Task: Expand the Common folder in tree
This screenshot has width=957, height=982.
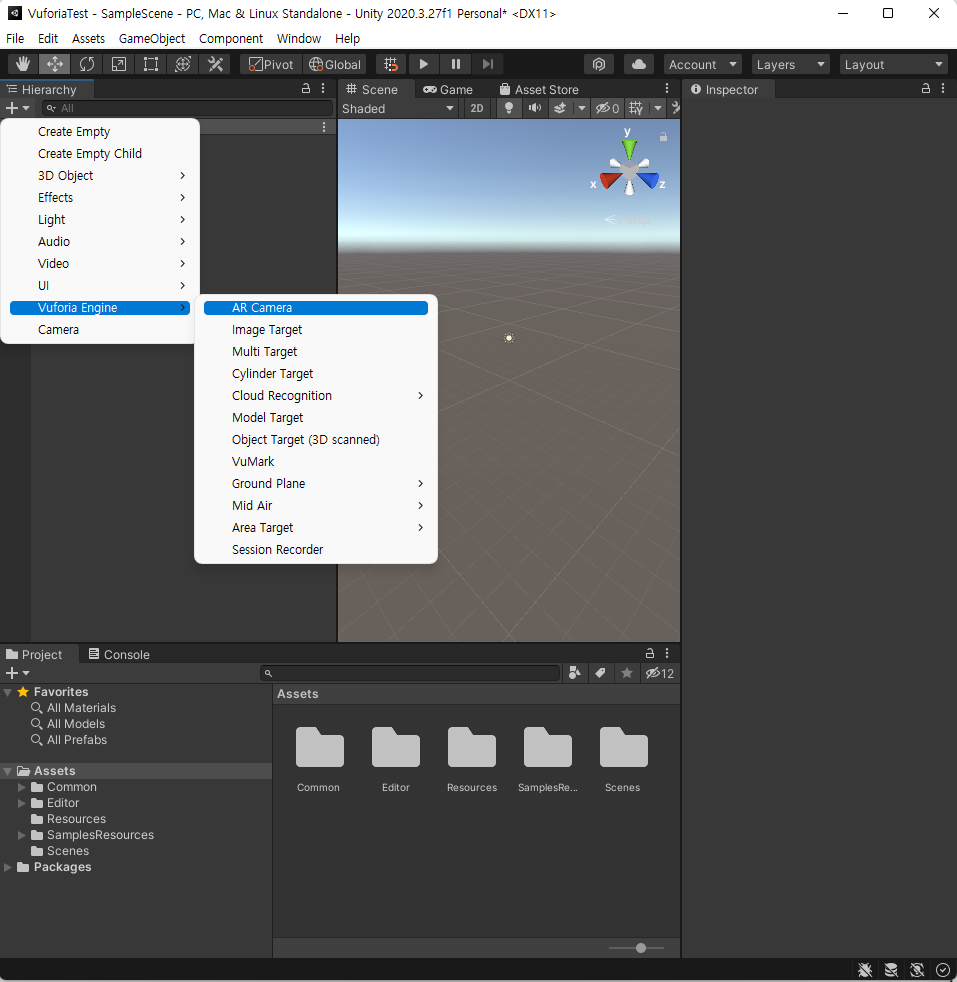Action: (21, 787)
